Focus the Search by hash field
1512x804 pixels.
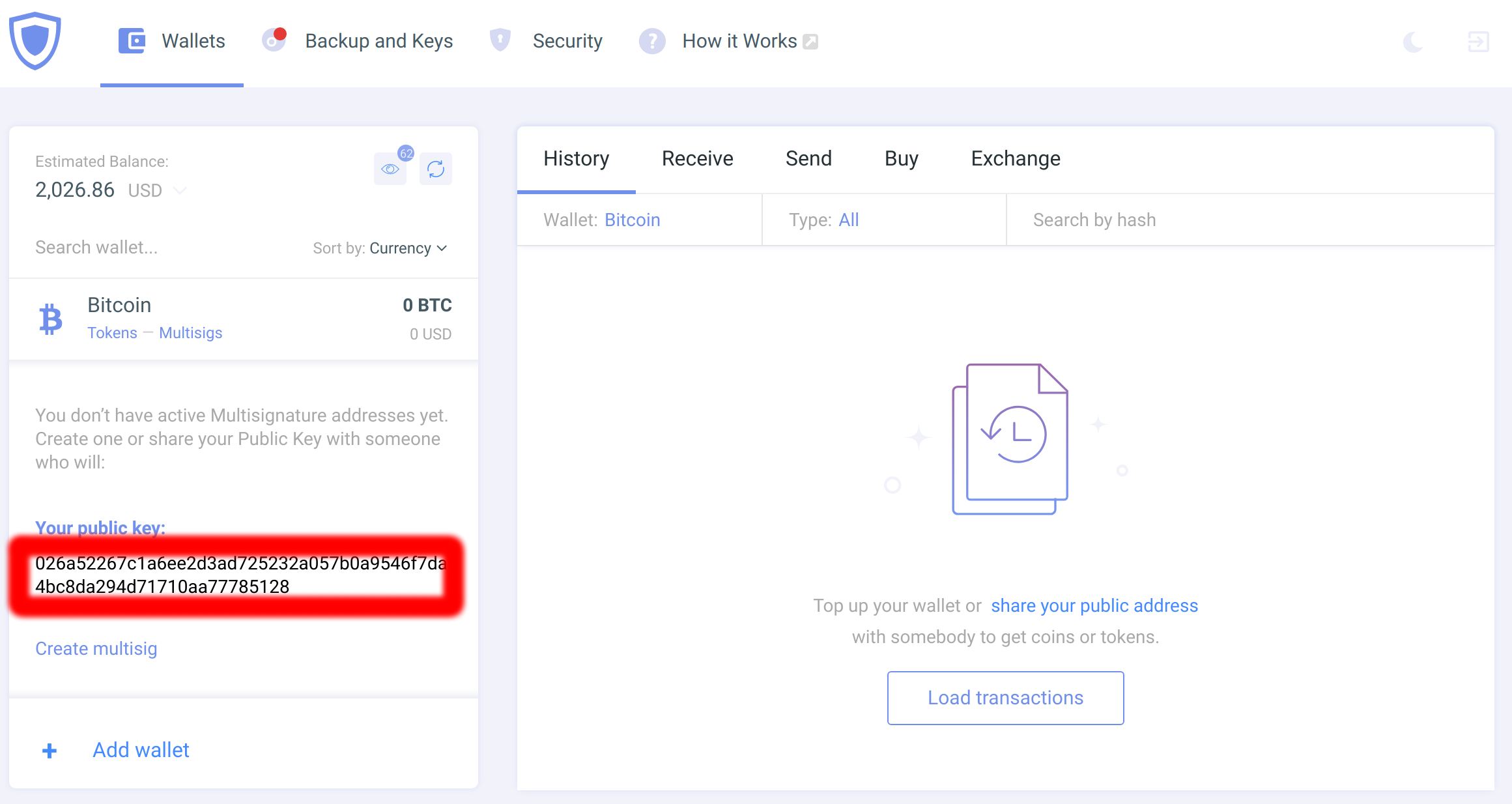(x=1250, y=220)
